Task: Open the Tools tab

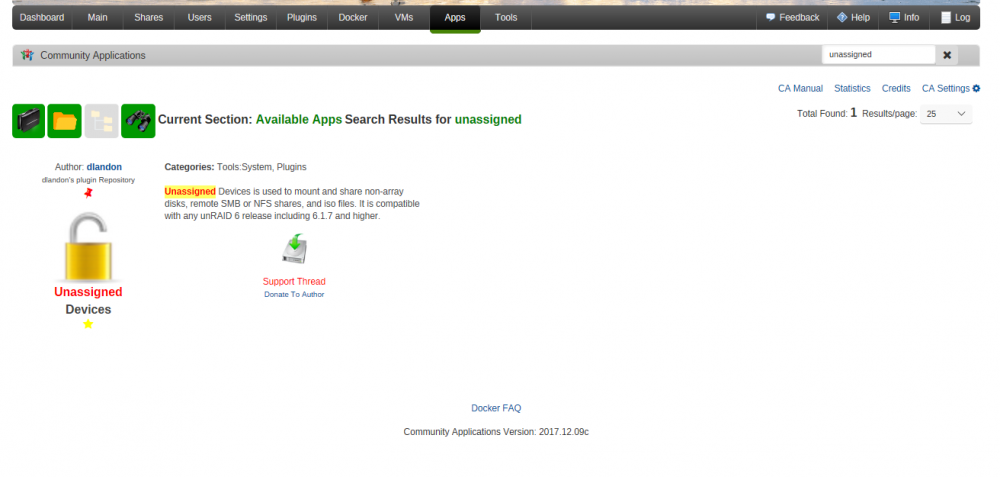Action: (x=506, y=17)
